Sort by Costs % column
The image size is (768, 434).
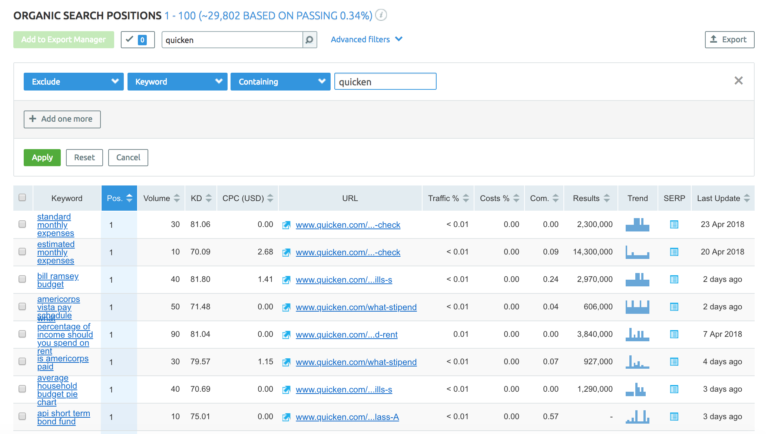(x=499, y=198)
